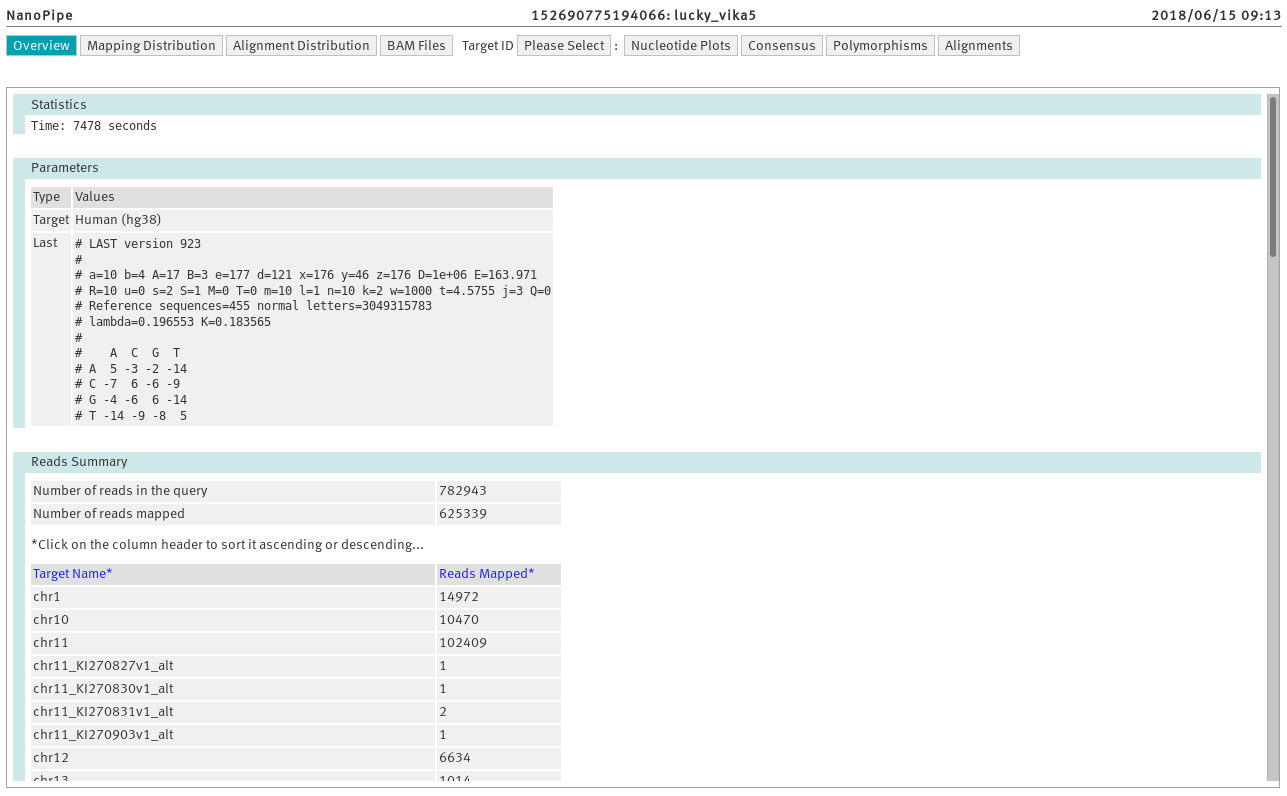Select chr11_KI270827v1_alt row name

tap(233, 666)
